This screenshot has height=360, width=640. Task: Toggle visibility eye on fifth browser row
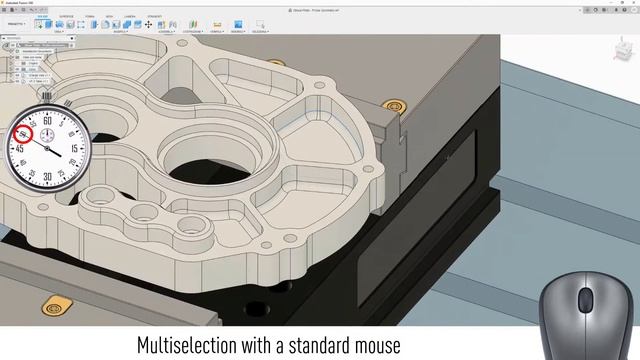point(18,69)
